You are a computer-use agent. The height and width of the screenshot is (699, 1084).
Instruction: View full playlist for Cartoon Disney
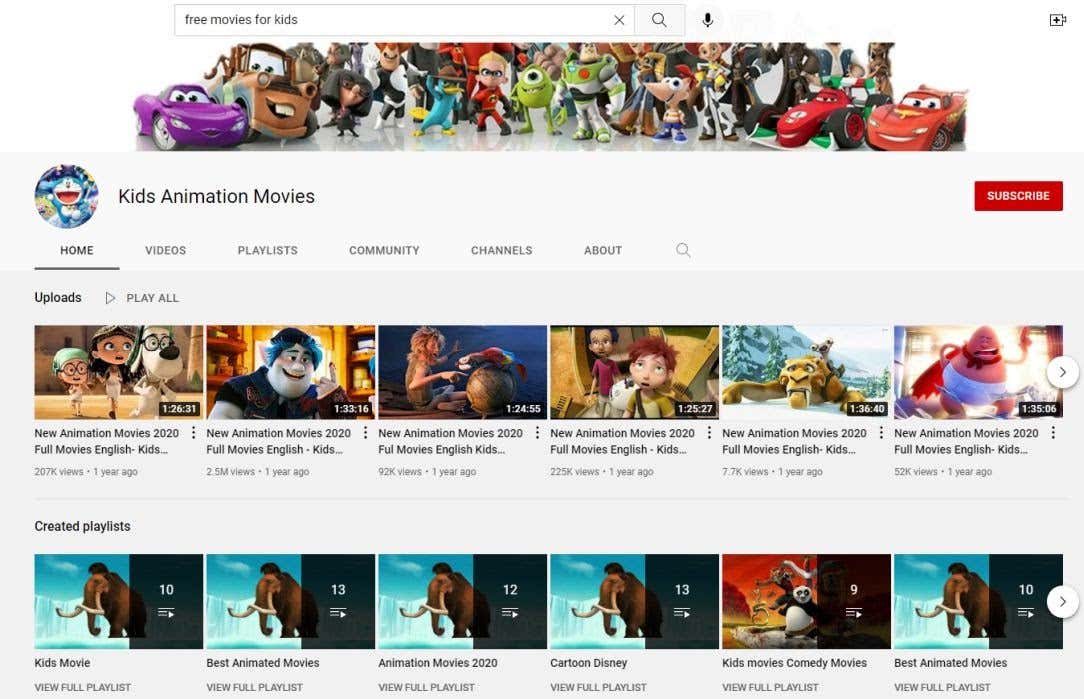click(598, 687)
